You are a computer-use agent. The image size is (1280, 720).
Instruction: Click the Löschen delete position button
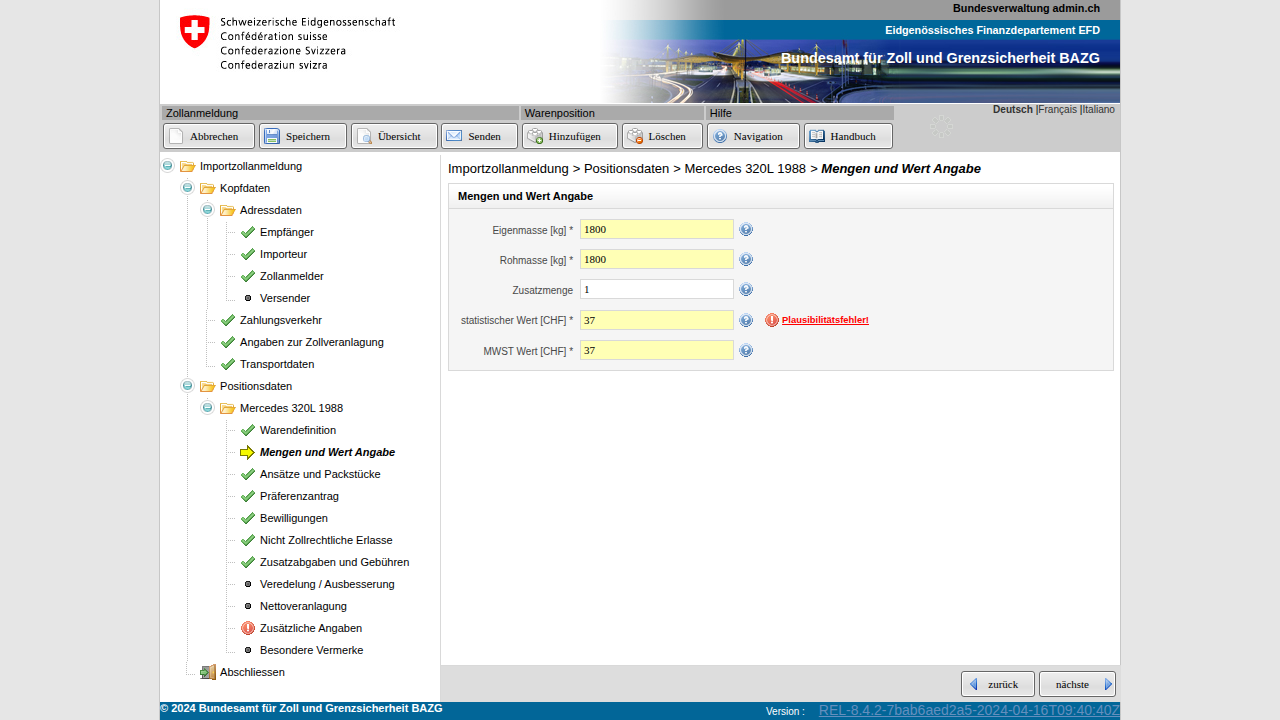coord(661,136)
